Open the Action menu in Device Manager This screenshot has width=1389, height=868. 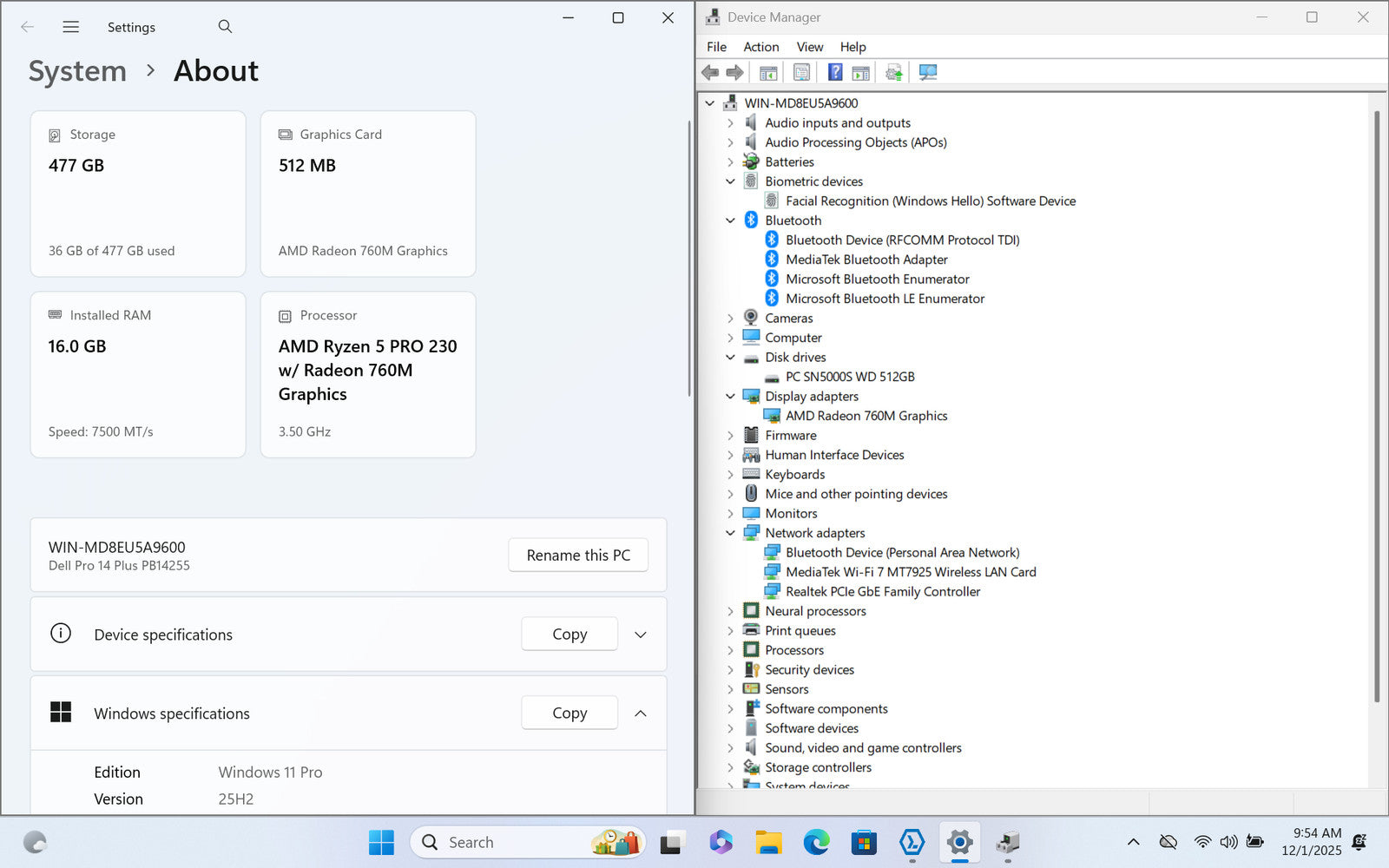pos(760,47)
